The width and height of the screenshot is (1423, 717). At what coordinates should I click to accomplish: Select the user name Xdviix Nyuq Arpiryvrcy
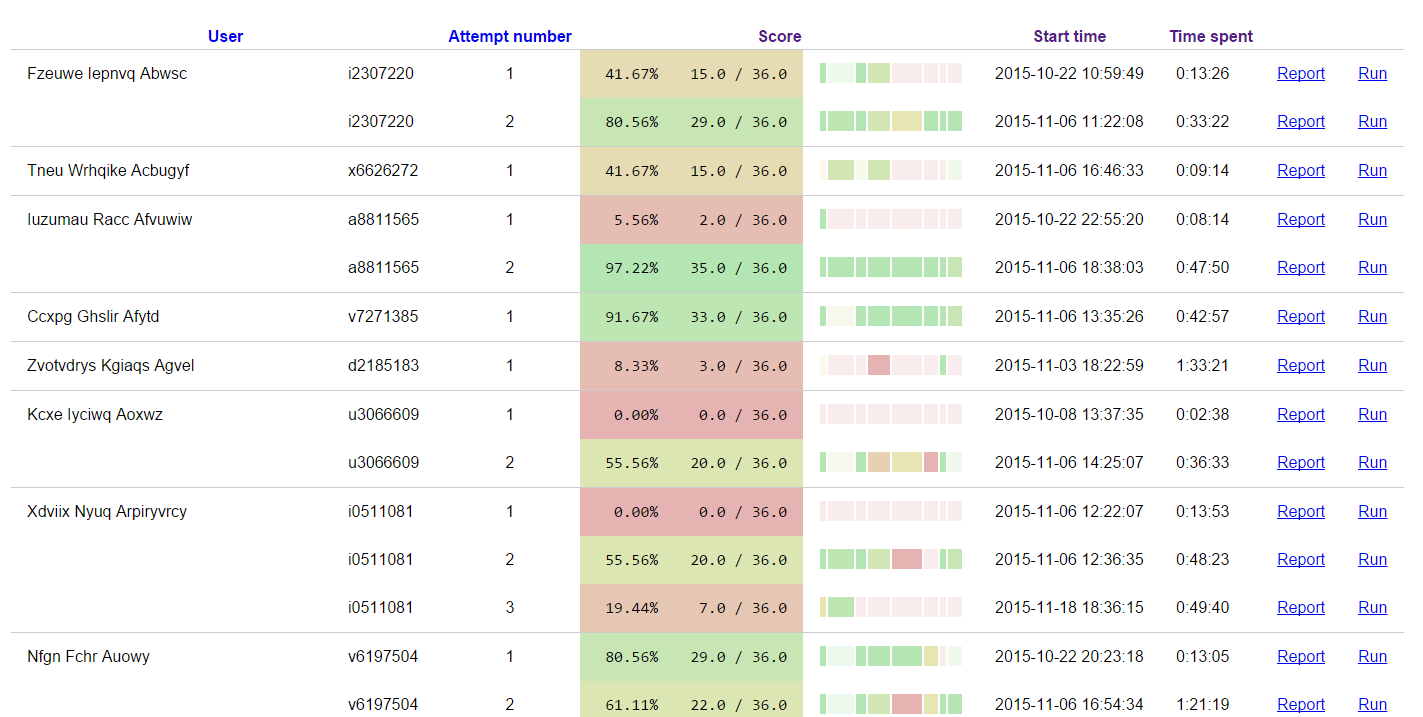(107, 512)
